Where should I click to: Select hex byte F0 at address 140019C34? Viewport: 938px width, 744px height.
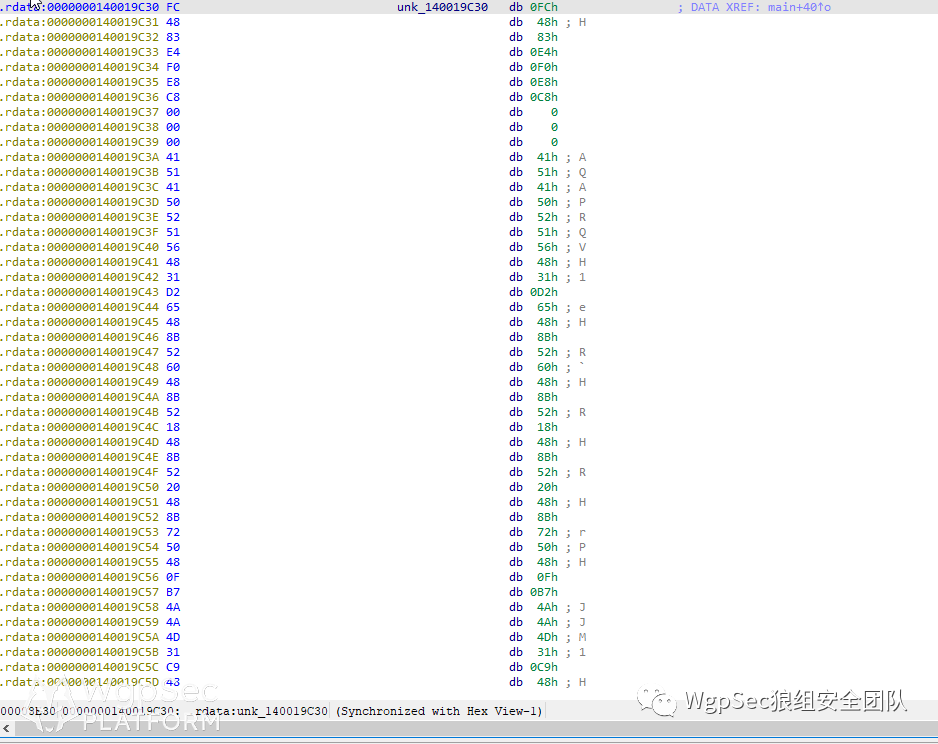pos(173,67)
